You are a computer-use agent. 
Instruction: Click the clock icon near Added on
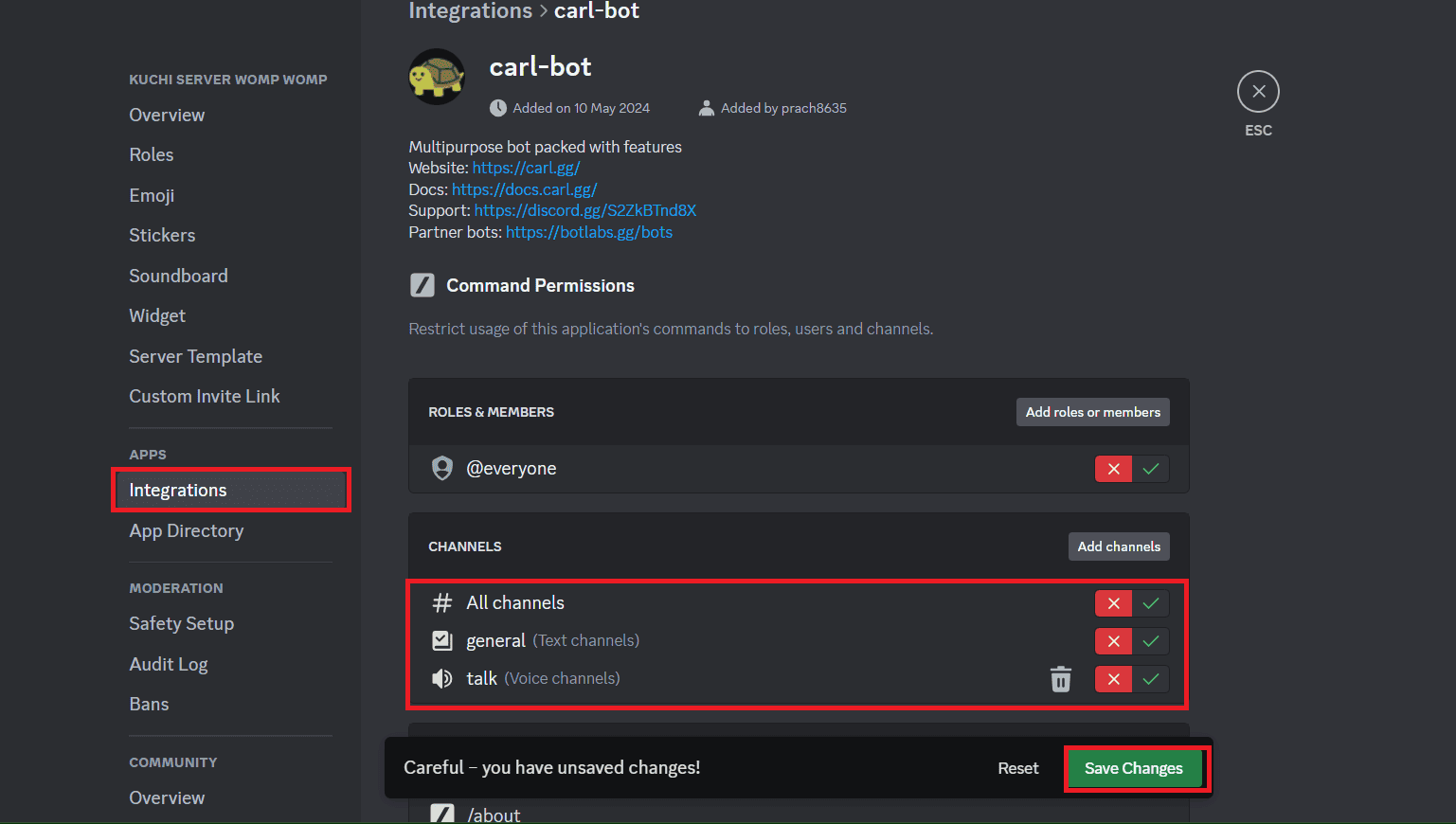(498, 108)
